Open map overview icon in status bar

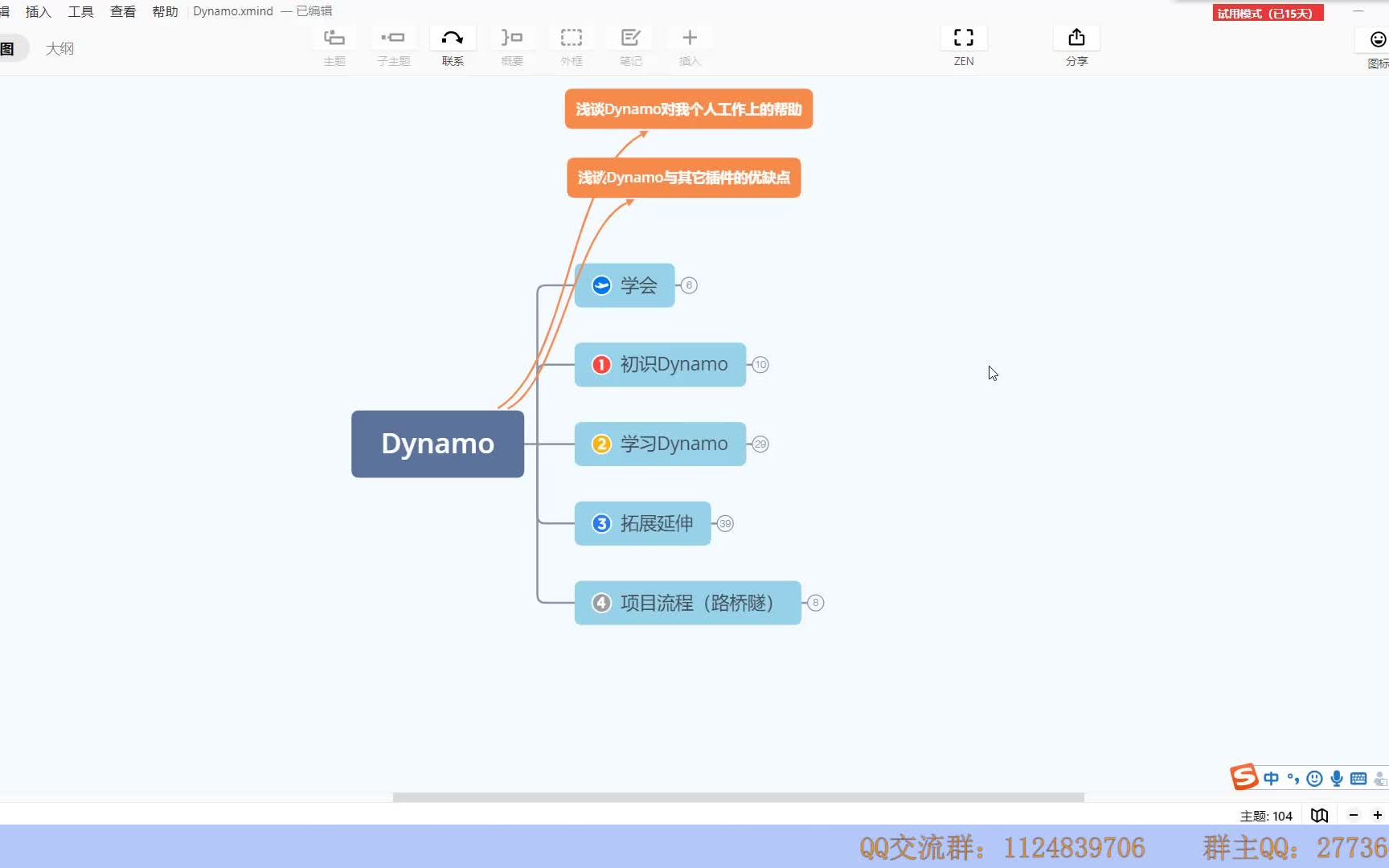pyautogui.click(x=1319, y=816)
